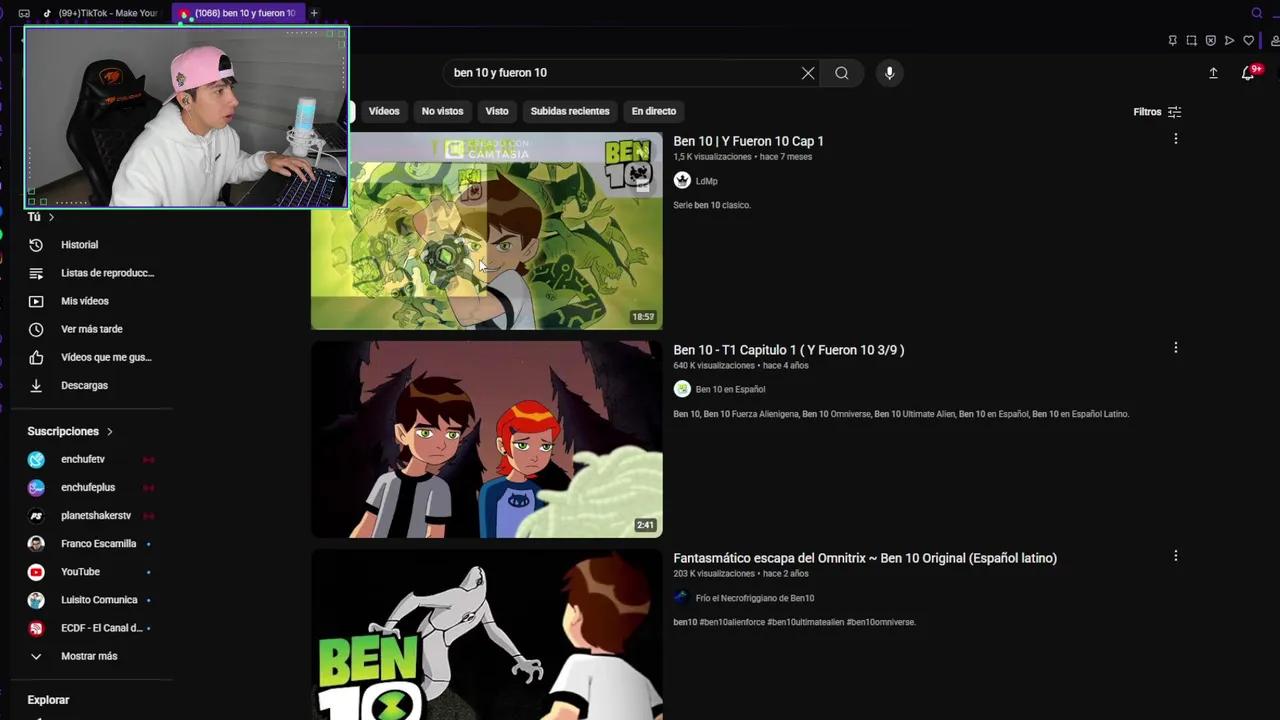This screenshot has width=1280, height=720.
Task: Click the browser snapshot selection icon
Action: (x=1191, y=41)
